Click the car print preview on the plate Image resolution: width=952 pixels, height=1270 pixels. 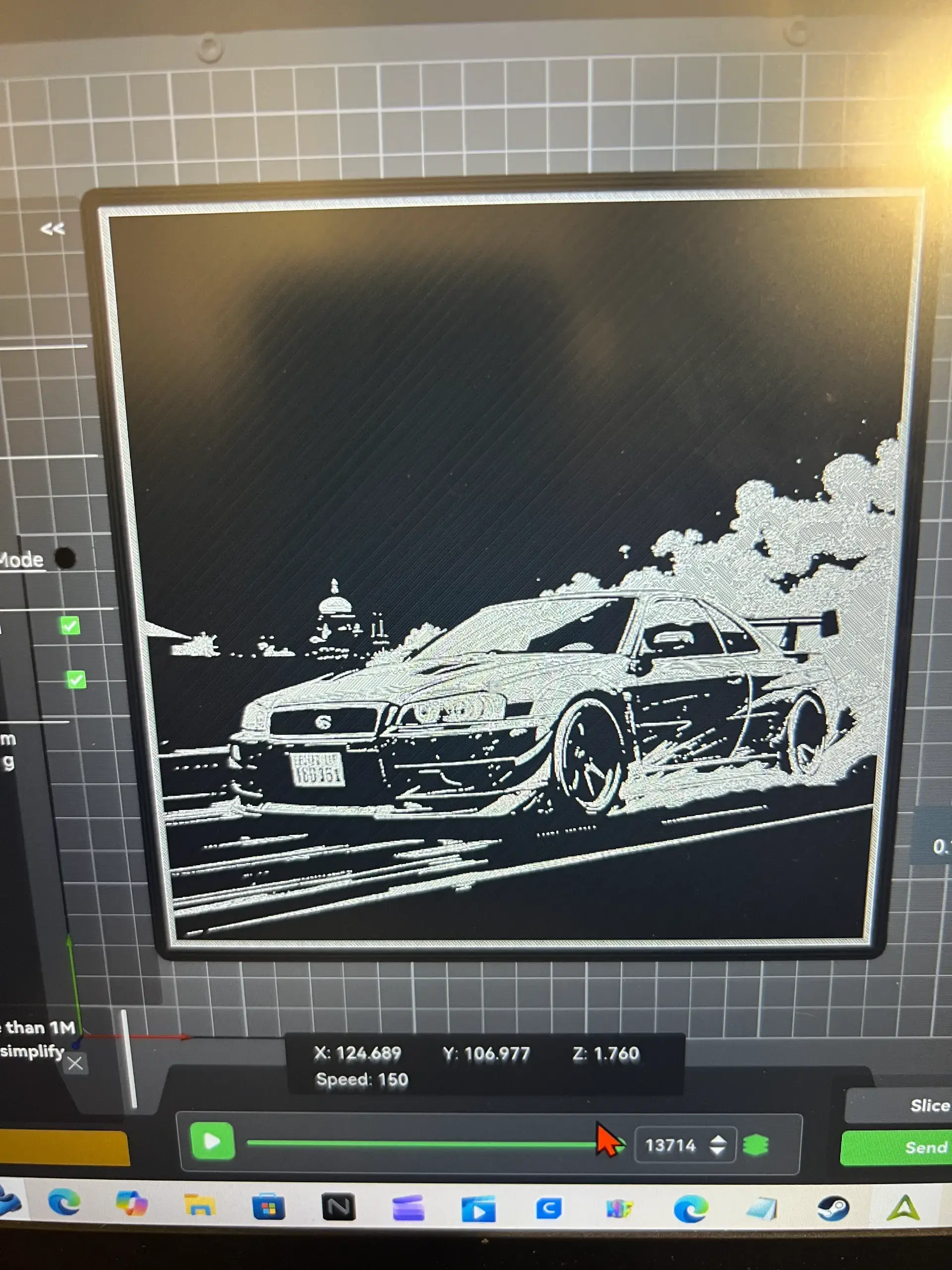[x=505, y=574]
